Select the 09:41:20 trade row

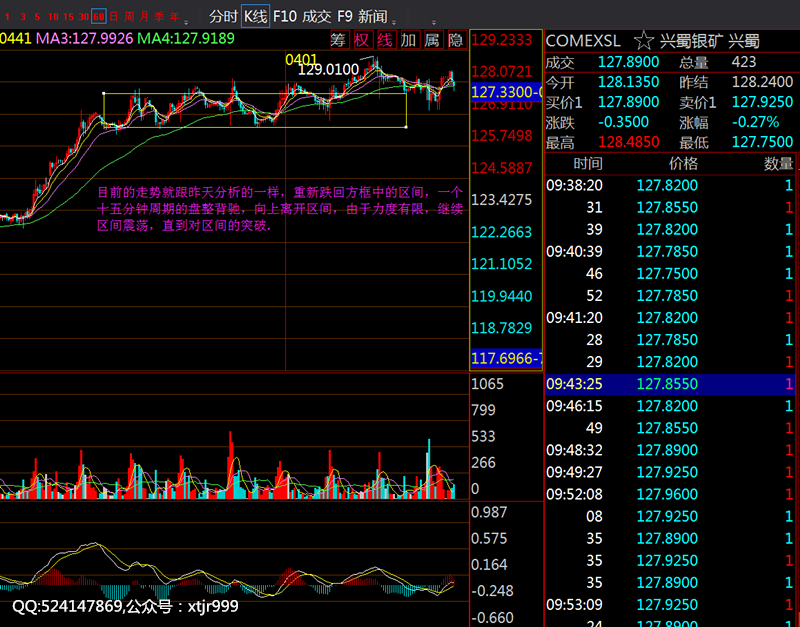tap(670, 318)
